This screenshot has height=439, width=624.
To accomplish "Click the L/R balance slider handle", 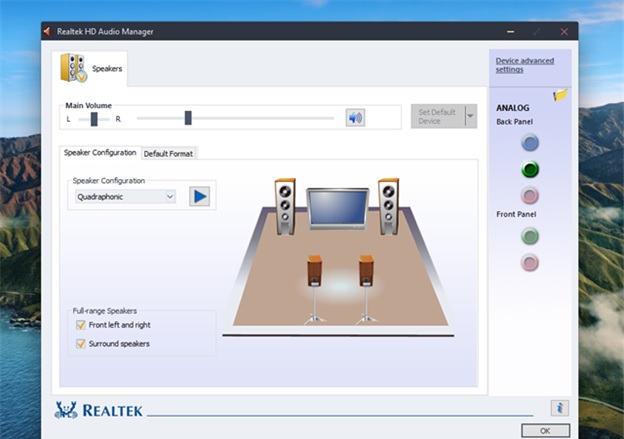I will (94, 119).
